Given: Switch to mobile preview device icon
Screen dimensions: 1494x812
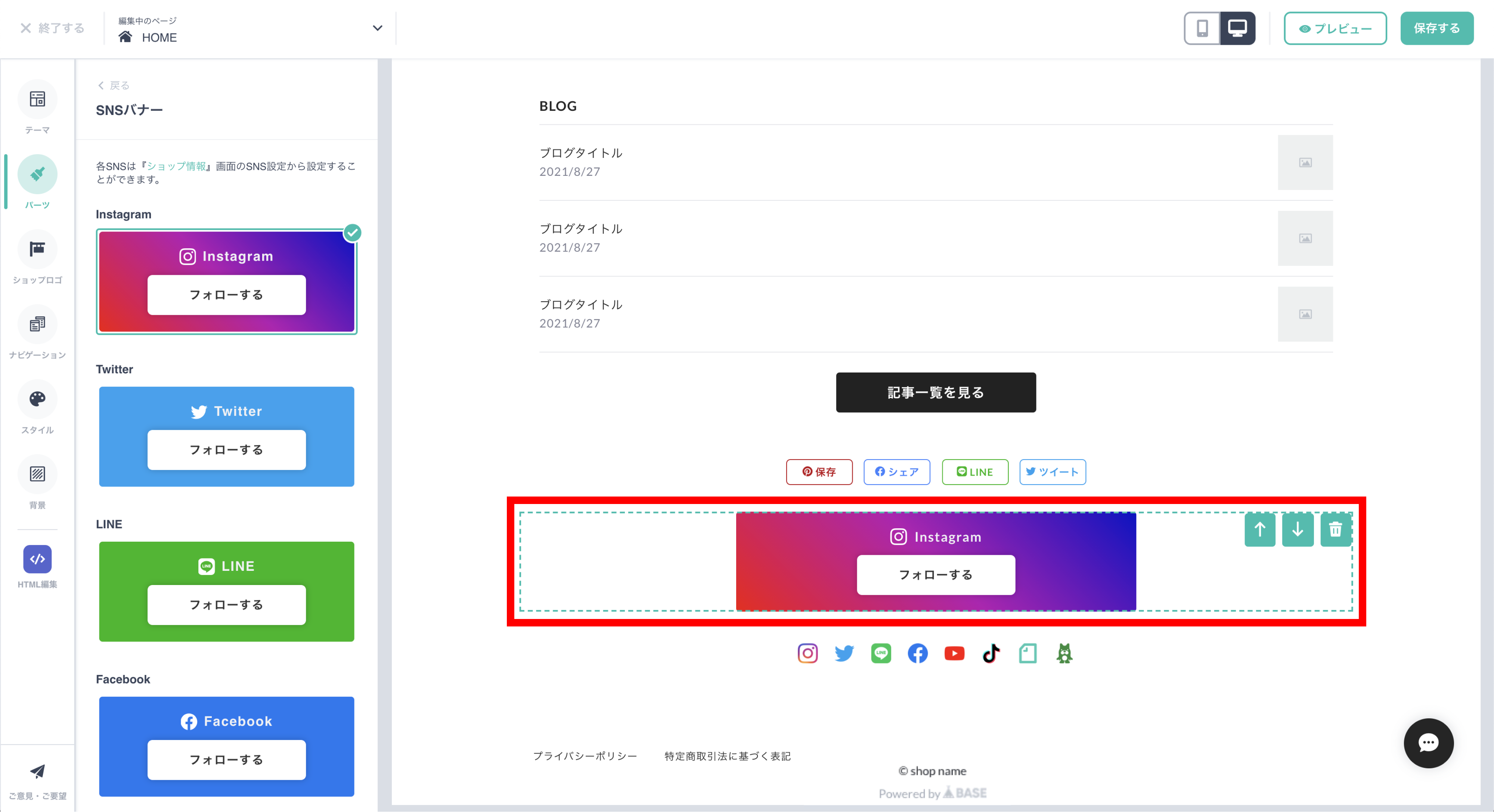Looking at the screenshot, I should (1202, 28).
